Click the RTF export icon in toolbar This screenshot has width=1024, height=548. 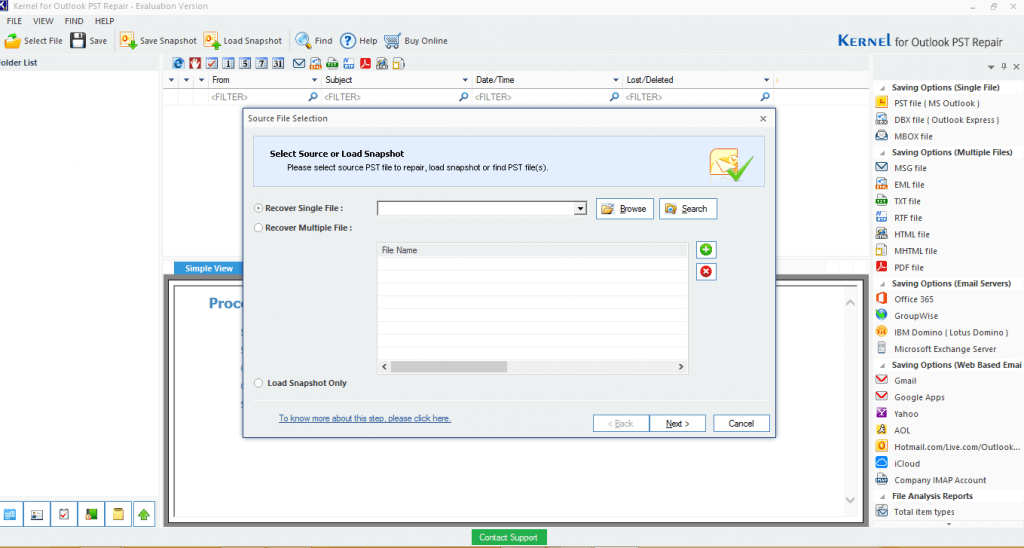point(349,63)
